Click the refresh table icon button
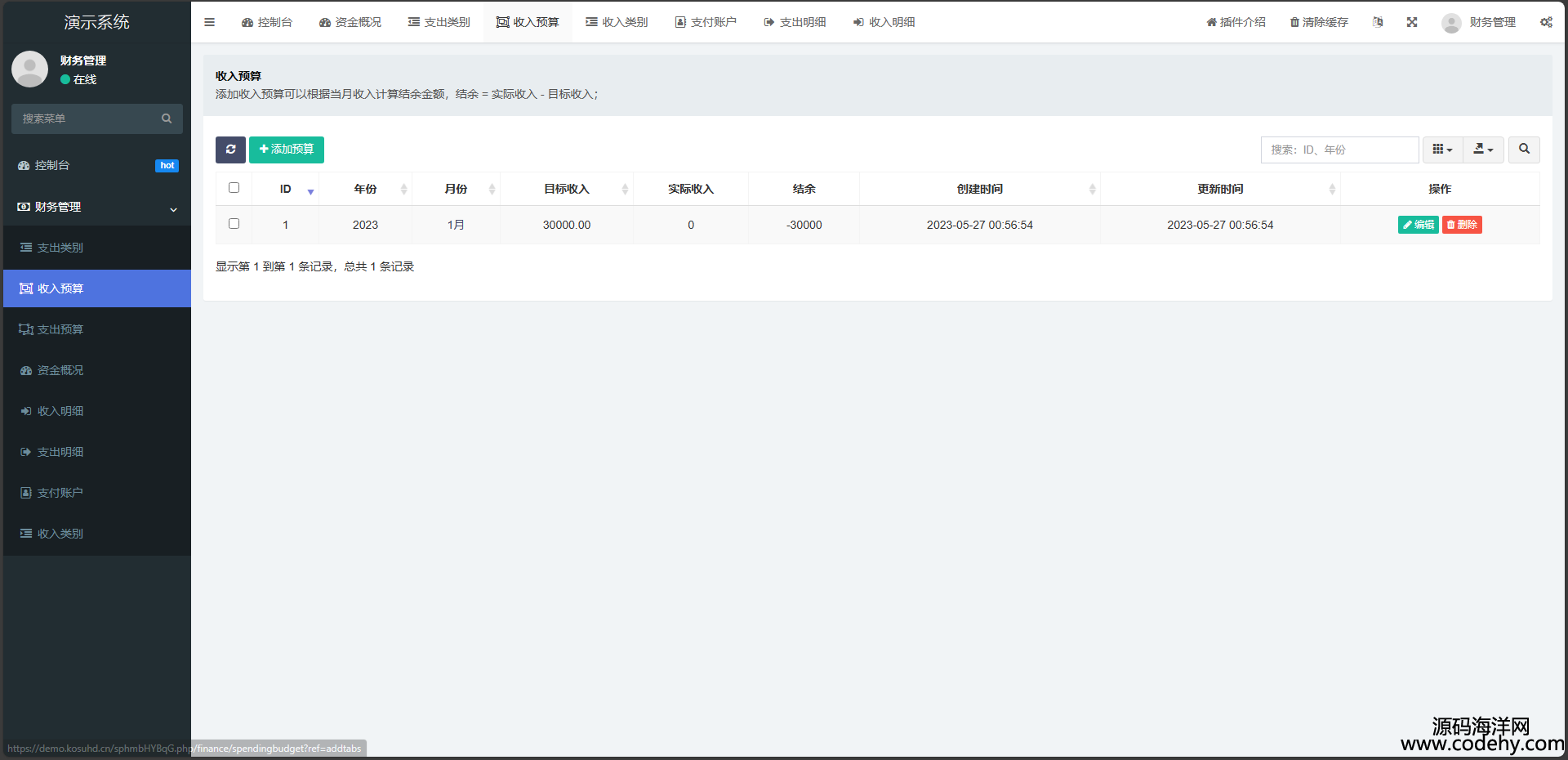Viewport: 1568px width, 760px height. 230,150
